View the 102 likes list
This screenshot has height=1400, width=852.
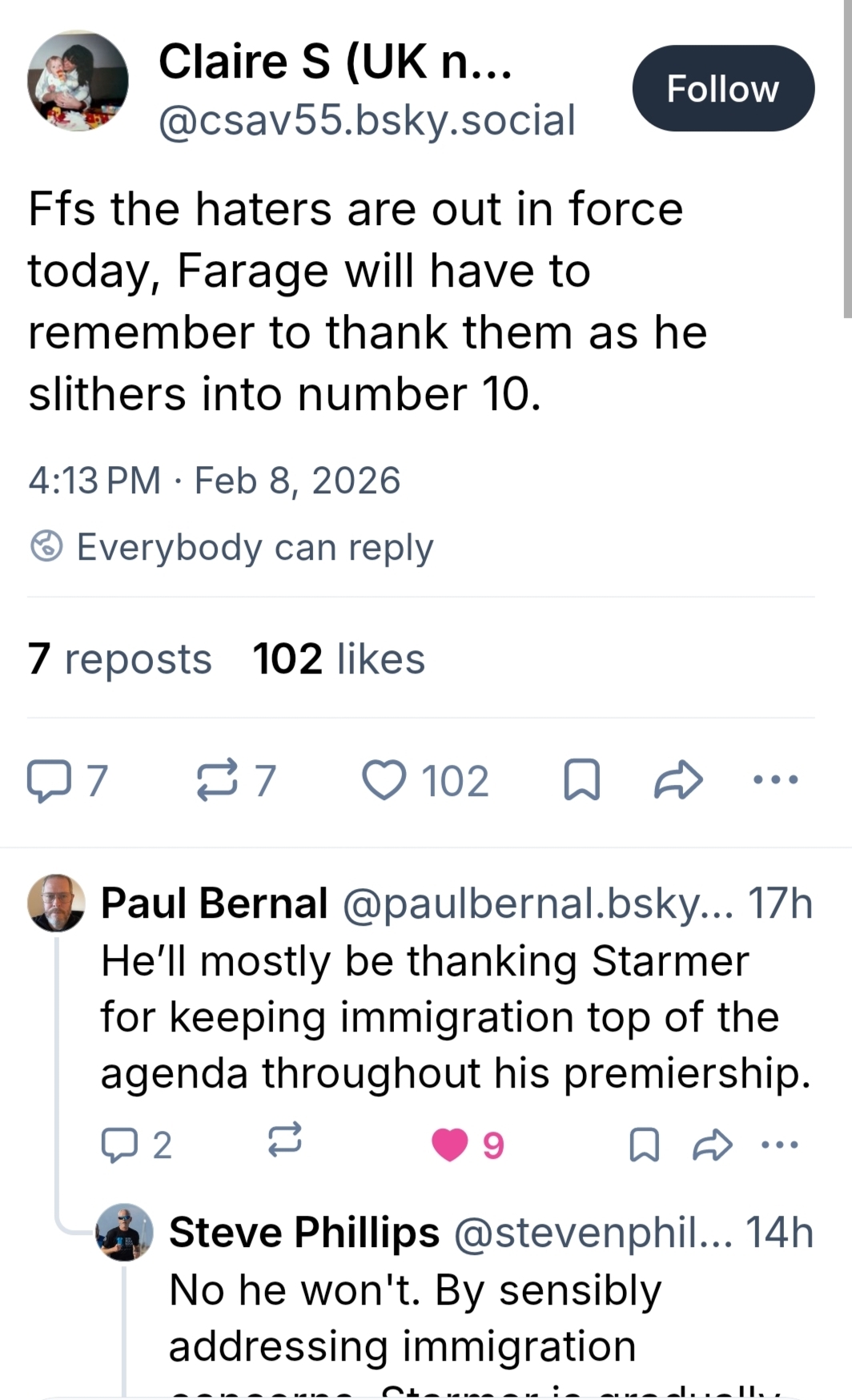[x=339, y=659]
